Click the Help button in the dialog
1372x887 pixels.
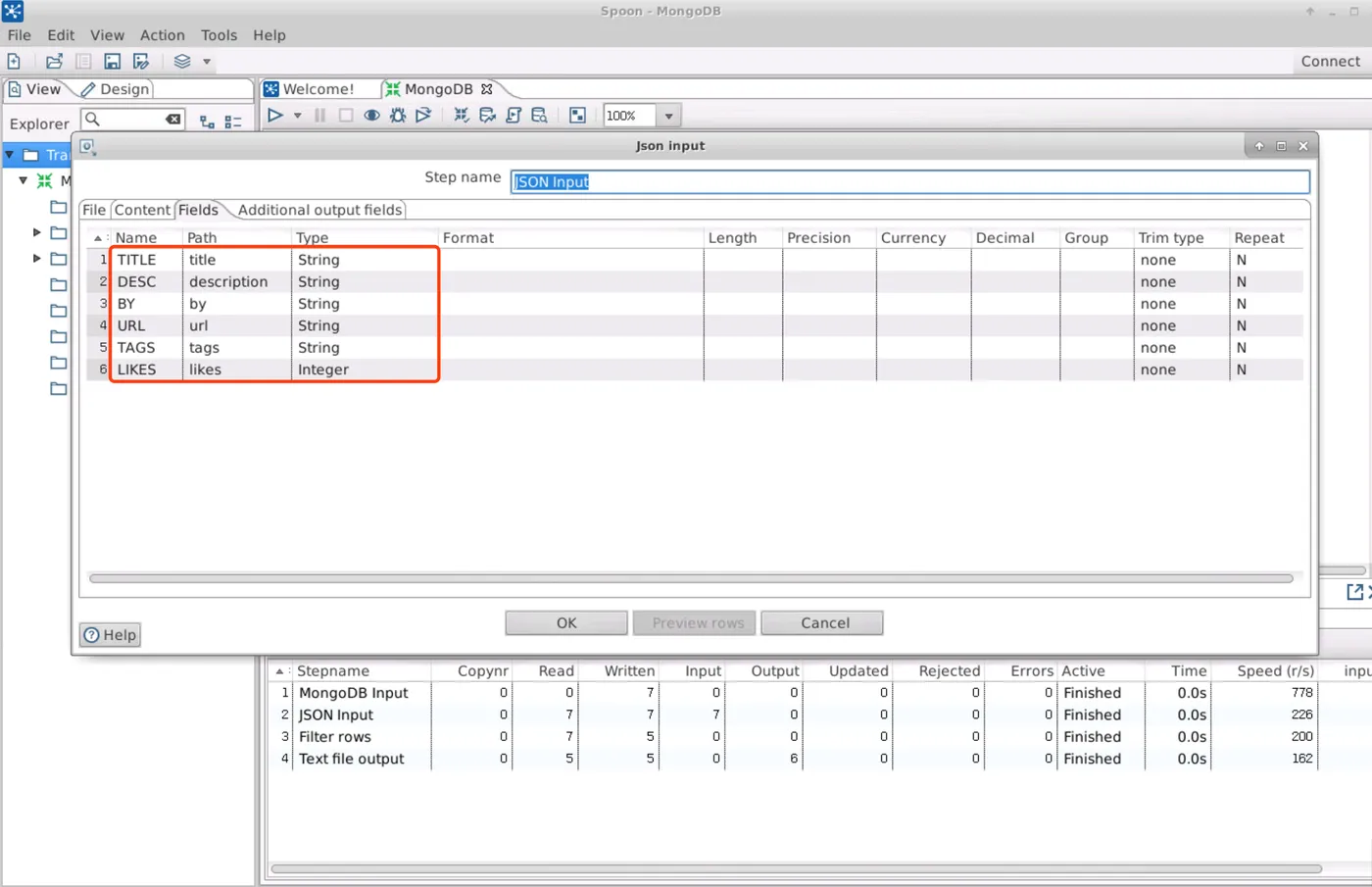[x=110, y=635]
